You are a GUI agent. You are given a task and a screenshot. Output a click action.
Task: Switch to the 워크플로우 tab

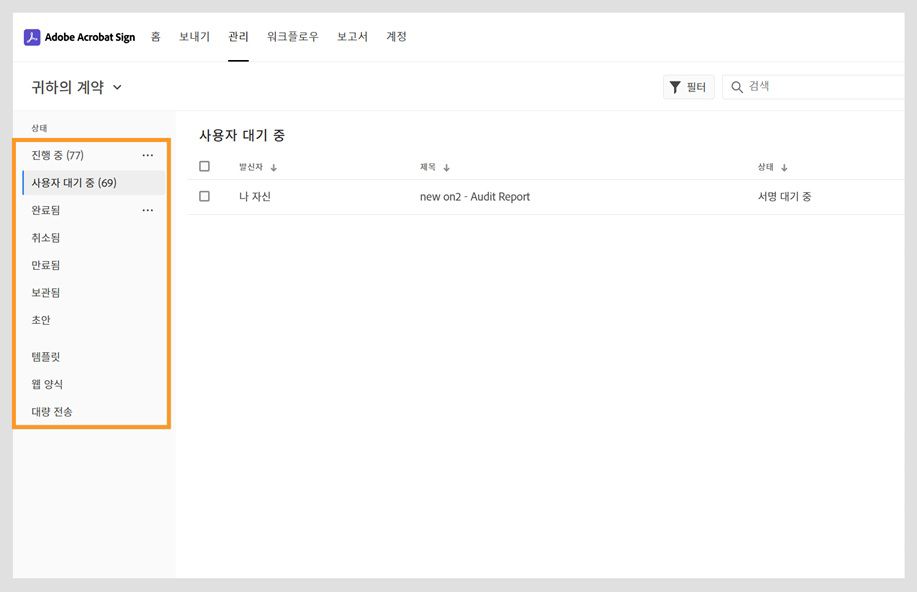[291, 36]
